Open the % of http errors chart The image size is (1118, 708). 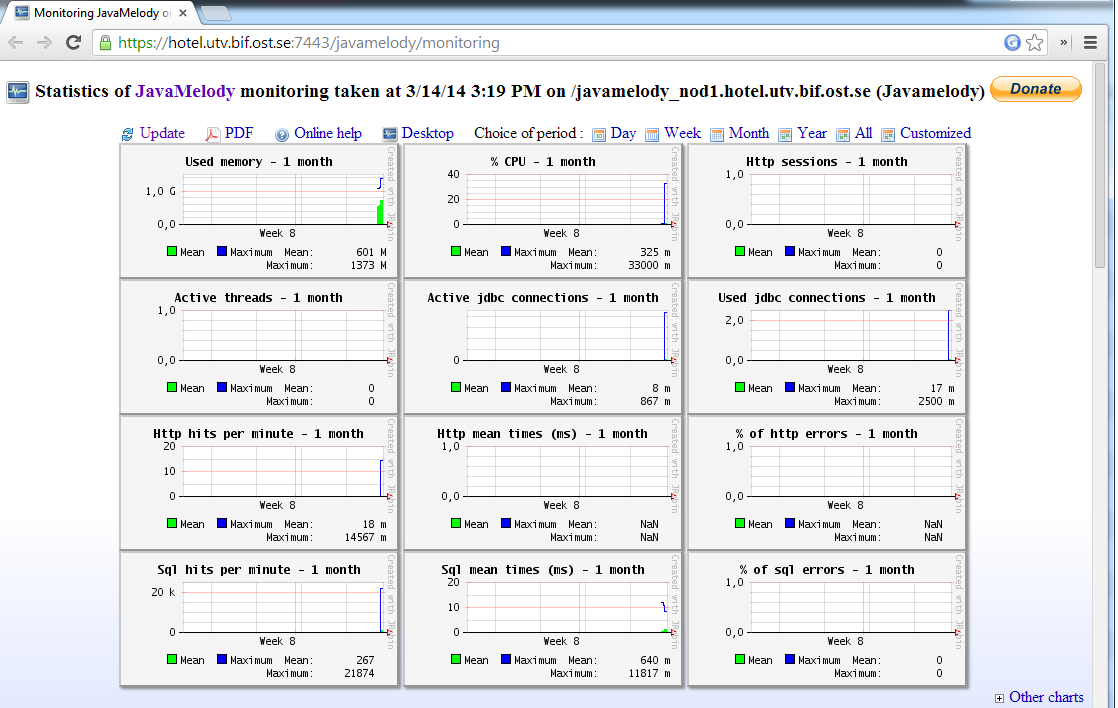(x=826, y=483)
